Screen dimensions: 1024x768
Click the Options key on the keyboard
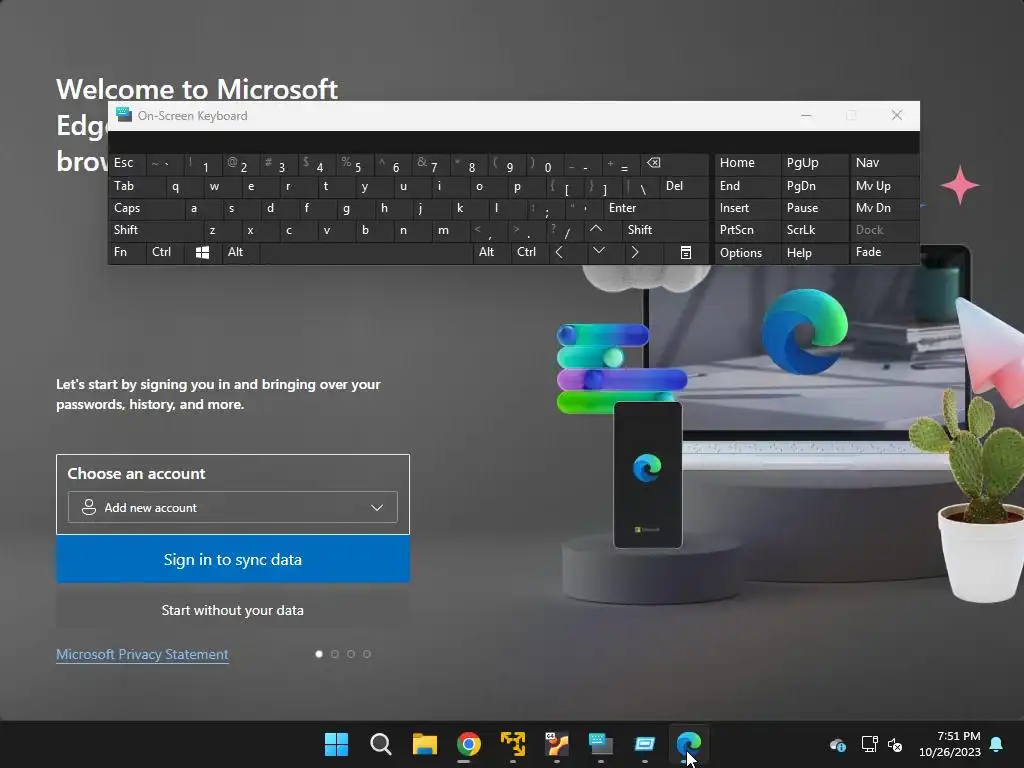click(x=747, y=253)
